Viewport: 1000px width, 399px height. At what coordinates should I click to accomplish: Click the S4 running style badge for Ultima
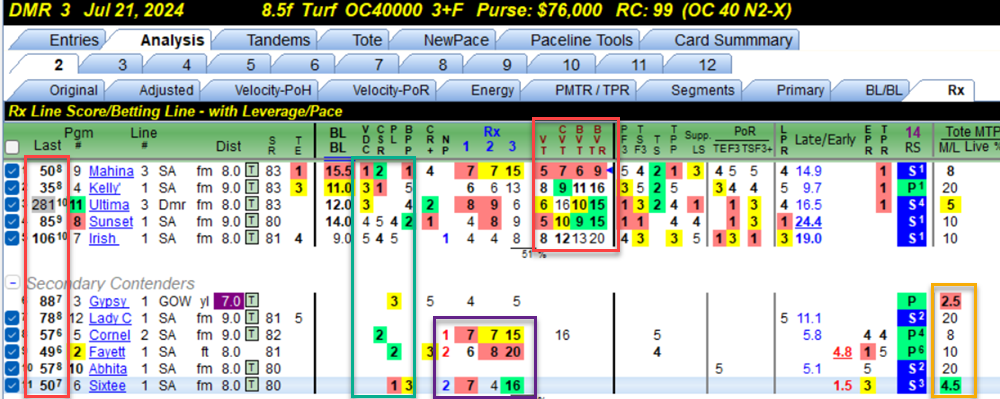912,206
